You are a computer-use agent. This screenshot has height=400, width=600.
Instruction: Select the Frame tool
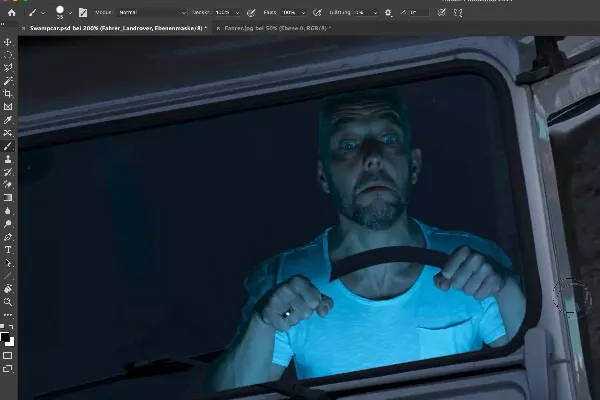pyautogui.click(x=8, y=107)
